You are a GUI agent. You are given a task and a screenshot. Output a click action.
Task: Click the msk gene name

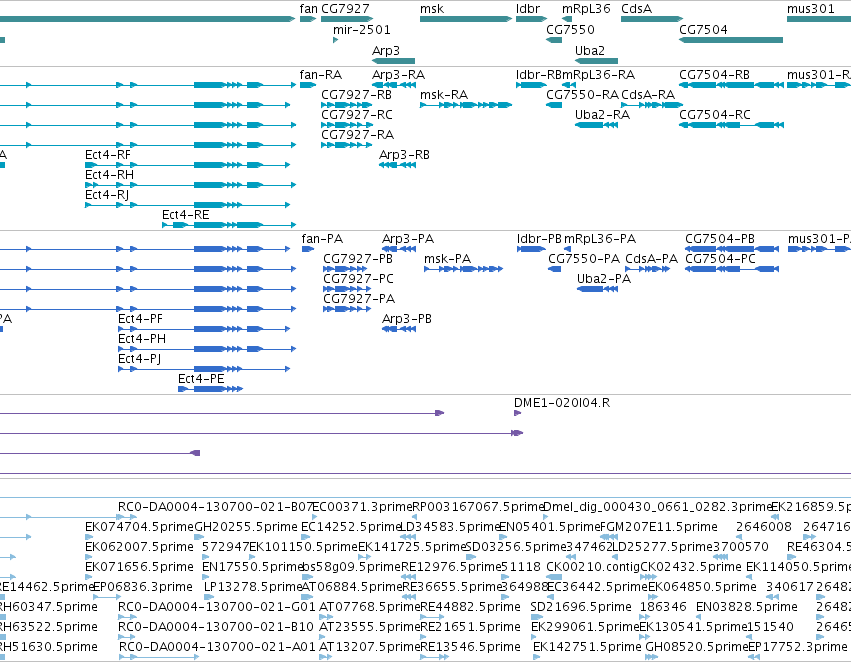pyautogui.click(x=432, y=9)
